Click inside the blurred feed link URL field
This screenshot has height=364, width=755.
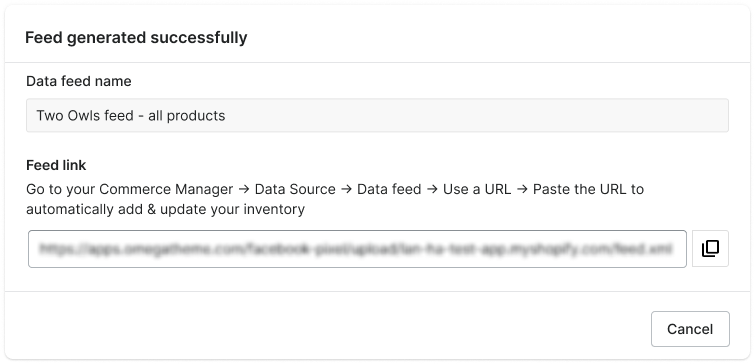(357, 248)
